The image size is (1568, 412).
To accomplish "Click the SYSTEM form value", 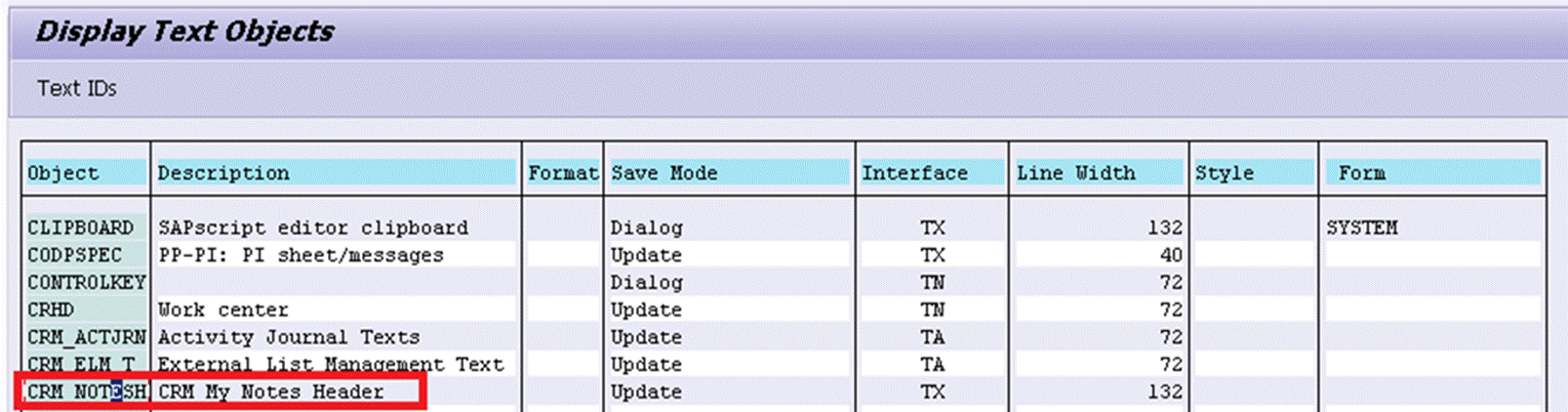I will tap(1362, 227).
